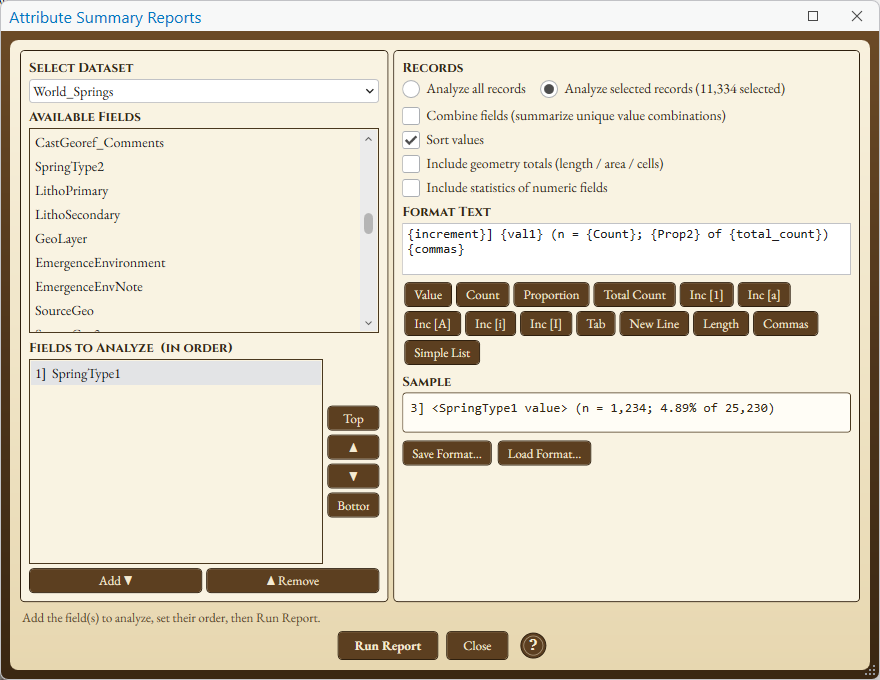Uncheck Sort values checkbox
This screenshot has height=680, width=880.
(411, 140)
